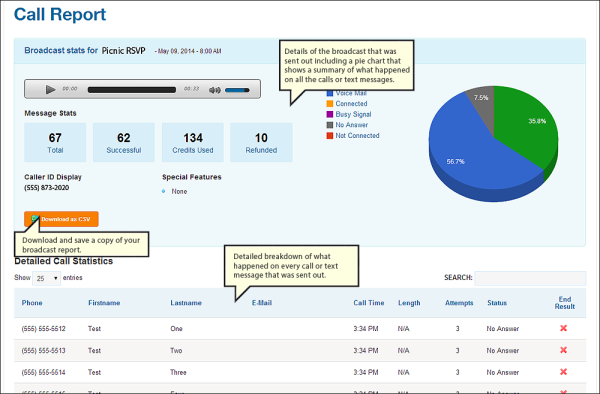This screenshot has width=600, height=394.
Task: Sort table by Attempts column
Action: (459, 303)
